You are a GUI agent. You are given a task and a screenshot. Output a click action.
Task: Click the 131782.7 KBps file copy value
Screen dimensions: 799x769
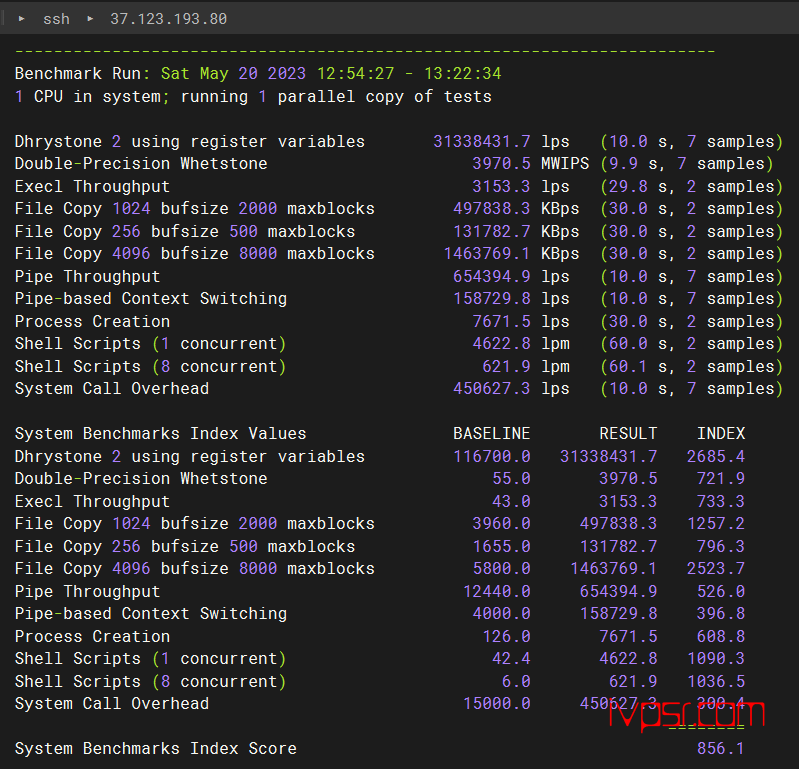pos(516,231)
